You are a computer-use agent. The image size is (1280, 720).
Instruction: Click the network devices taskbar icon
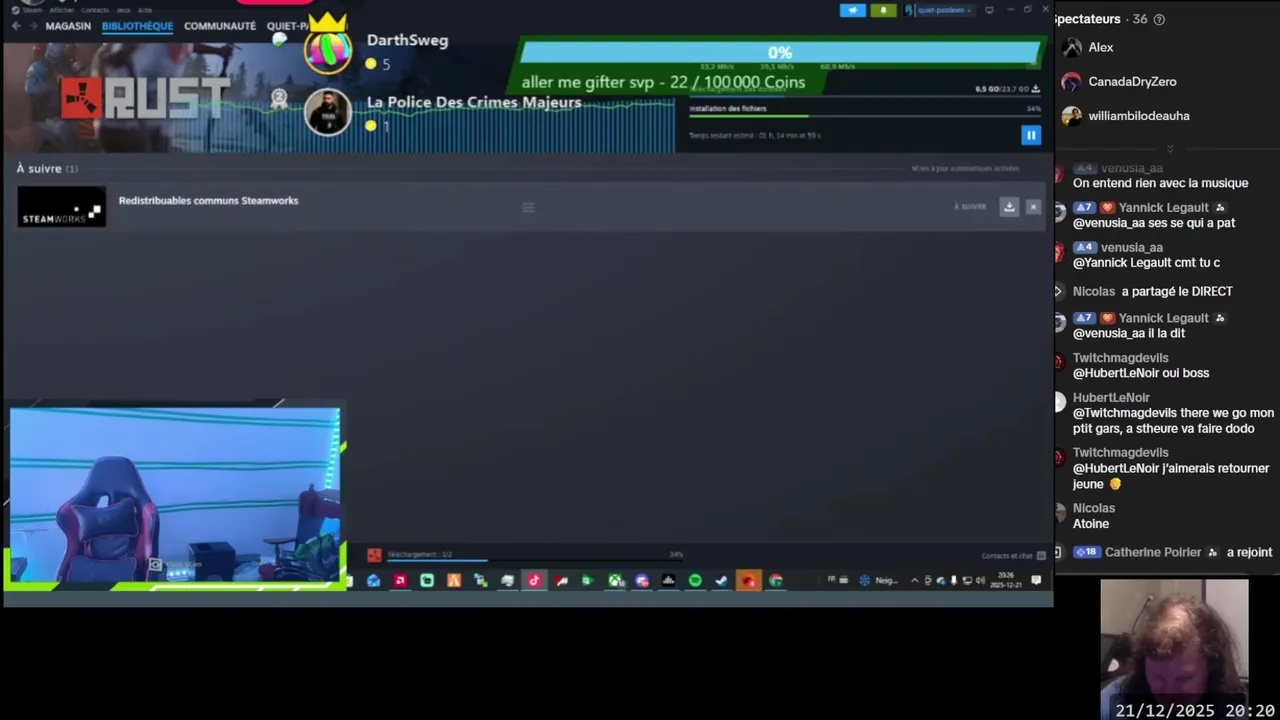click(480, 580)
